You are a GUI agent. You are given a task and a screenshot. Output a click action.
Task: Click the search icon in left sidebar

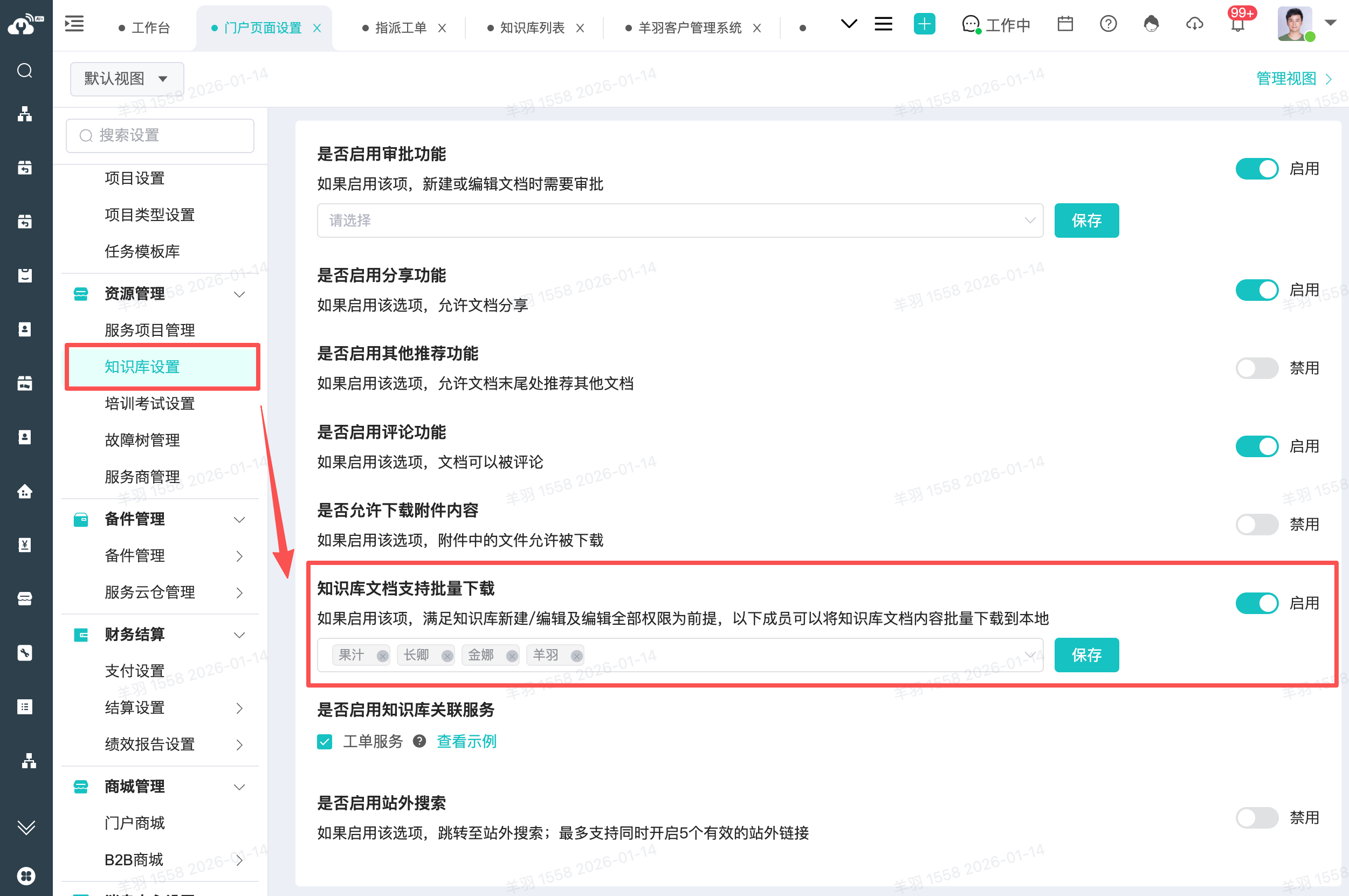25,71
